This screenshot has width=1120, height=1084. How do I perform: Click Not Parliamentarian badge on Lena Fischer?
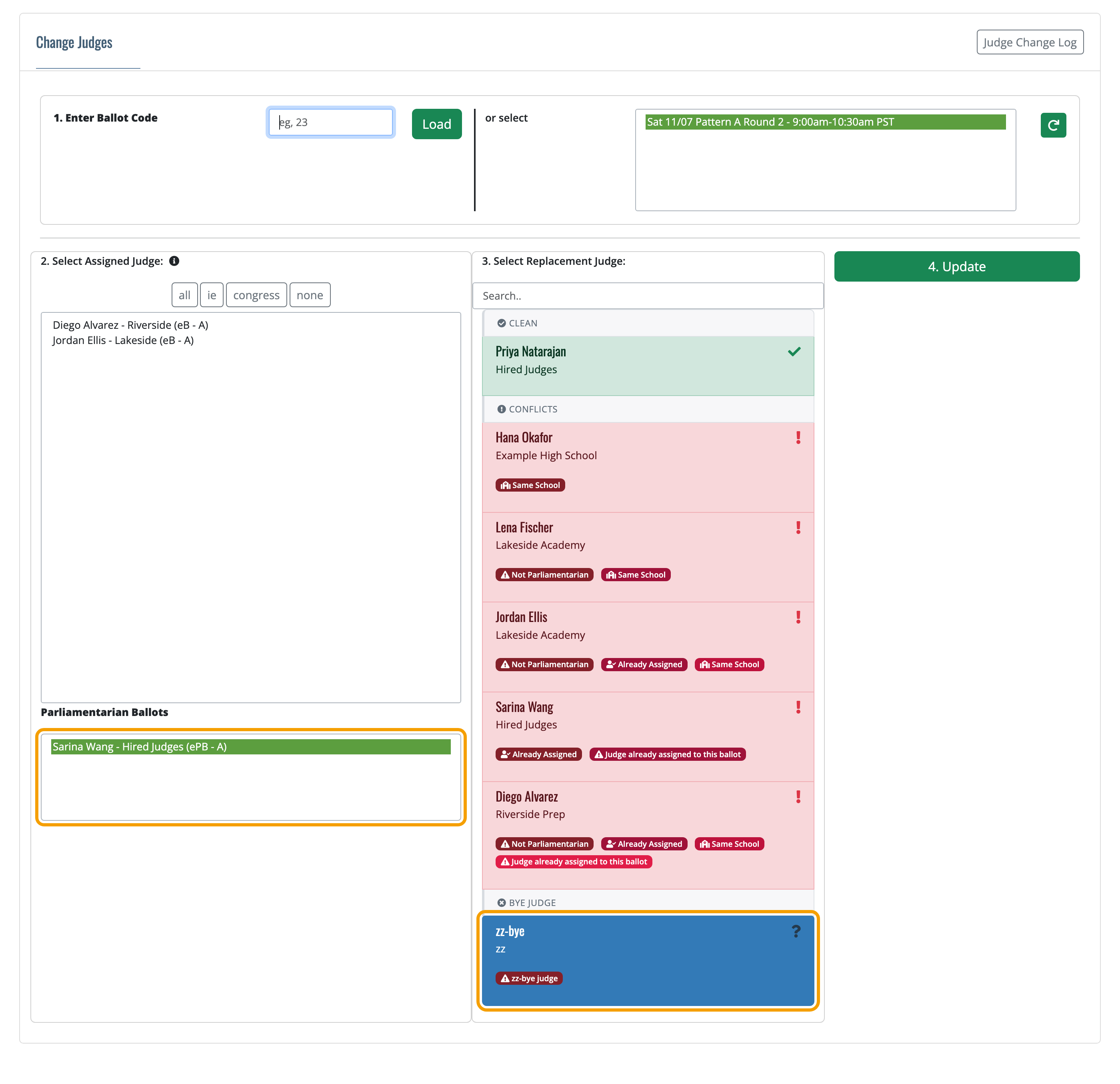coord(544,575)
